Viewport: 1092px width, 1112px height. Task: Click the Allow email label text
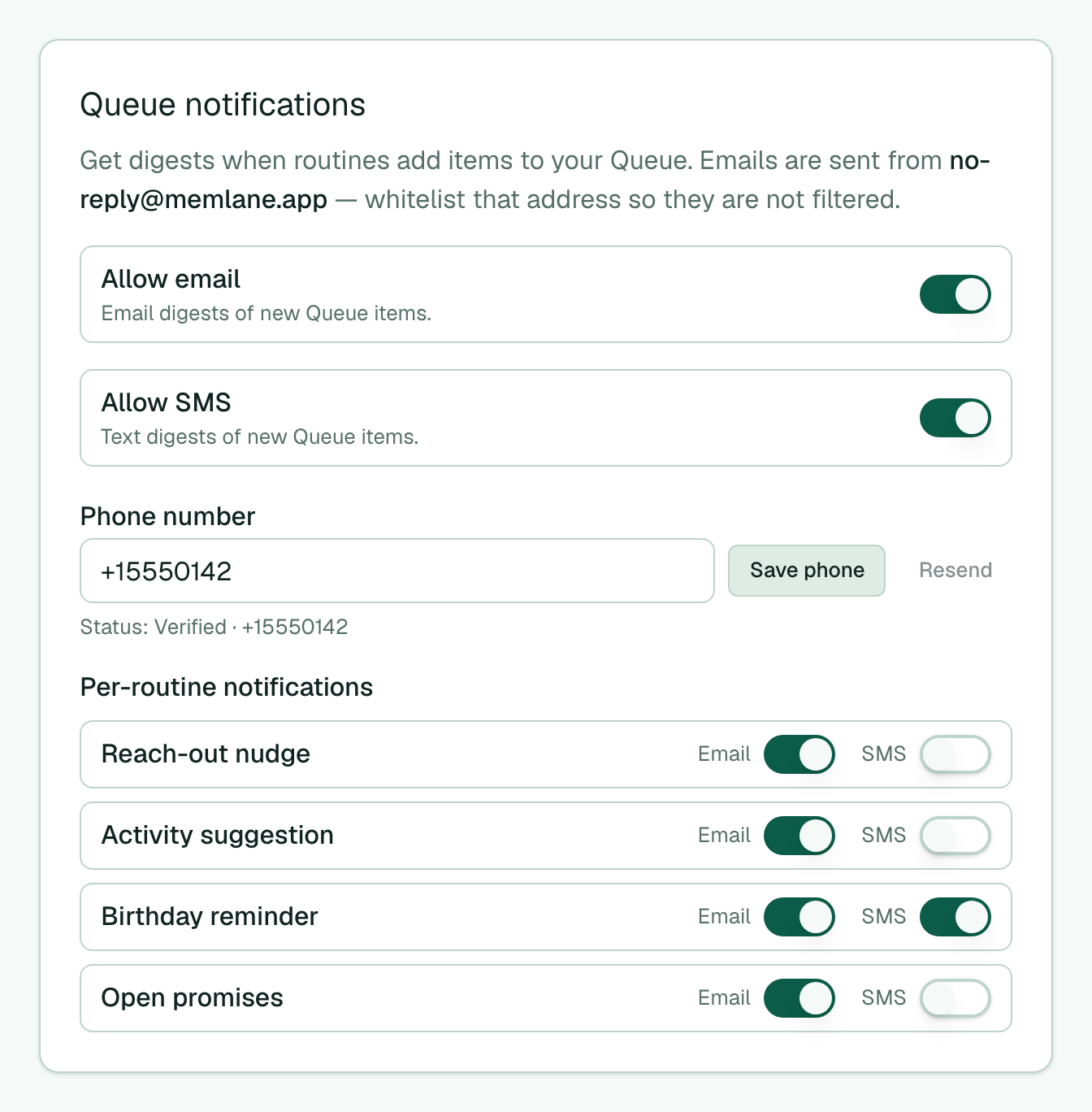[171, 280]
